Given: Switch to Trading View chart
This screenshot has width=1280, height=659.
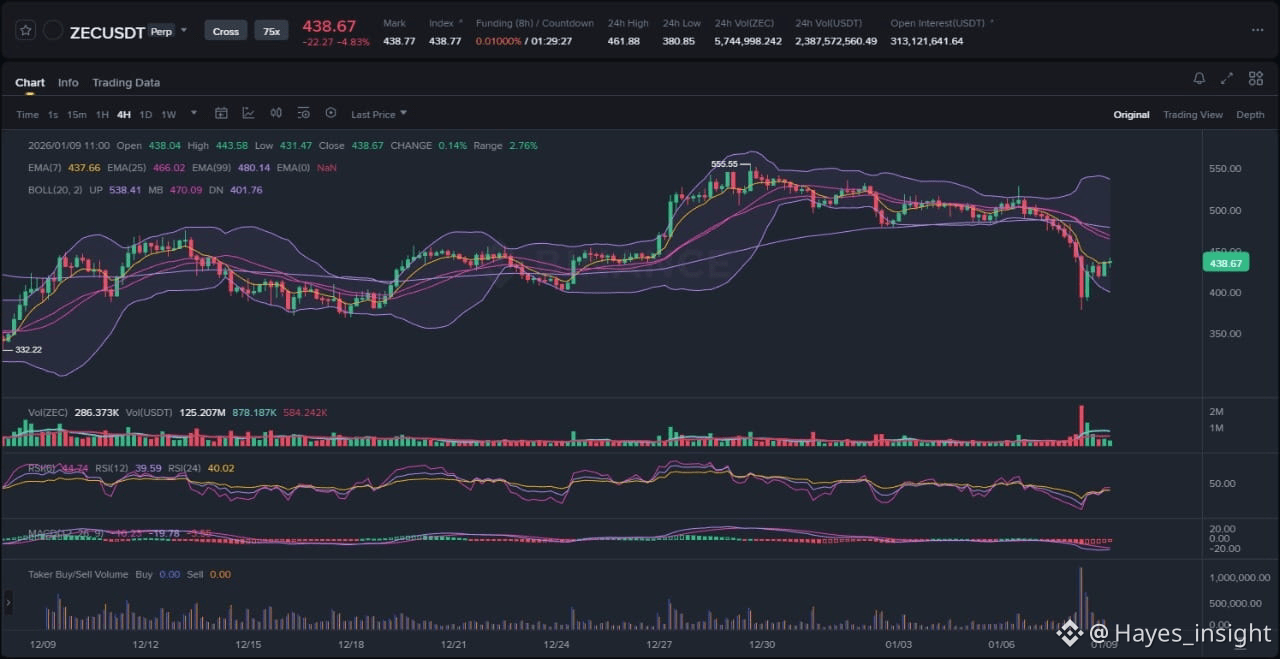Looking at the screenshot, I should tap(1193, 114).
